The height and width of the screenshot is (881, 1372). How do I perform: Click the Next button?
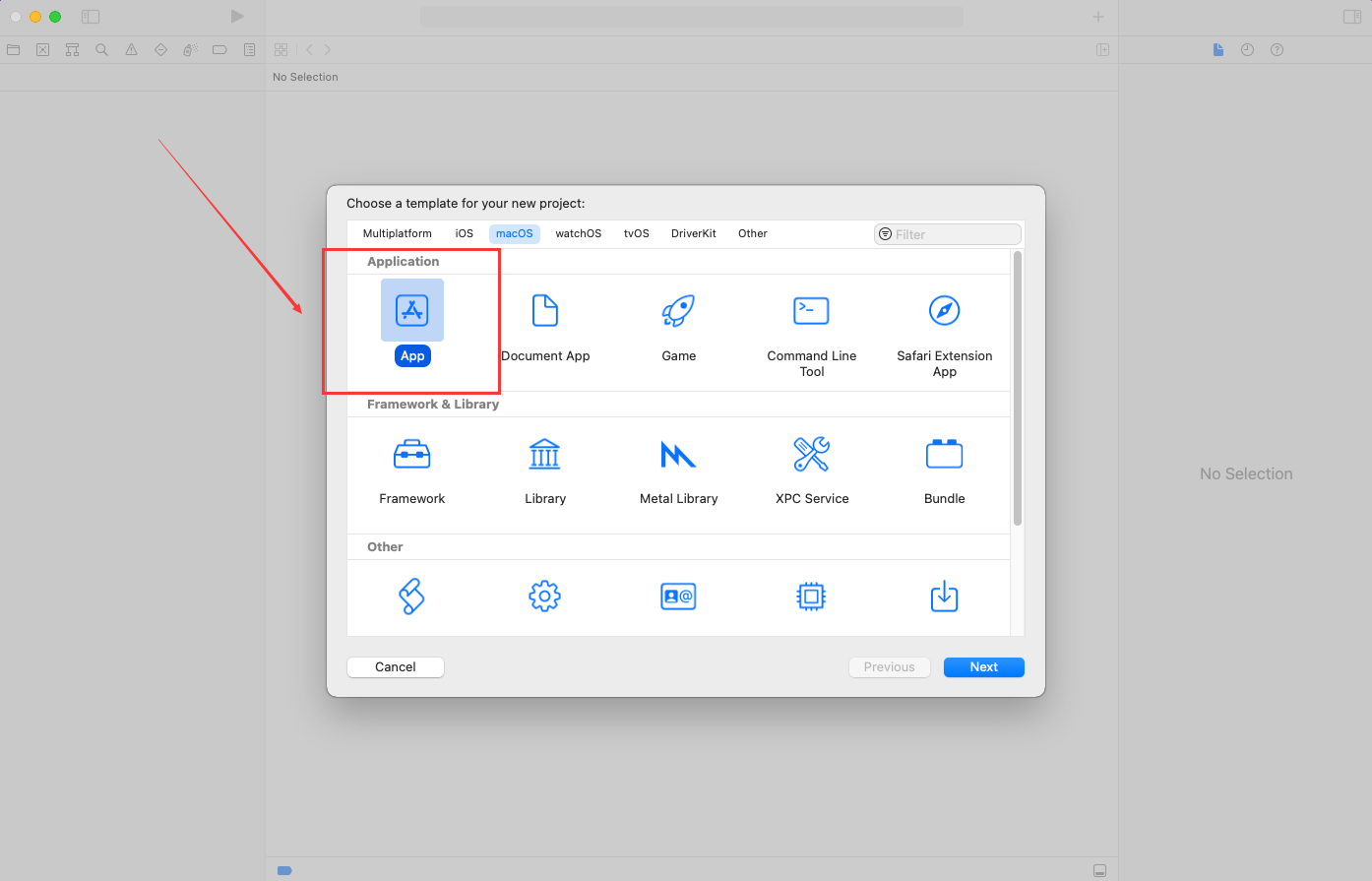click(x=983, y=667)
